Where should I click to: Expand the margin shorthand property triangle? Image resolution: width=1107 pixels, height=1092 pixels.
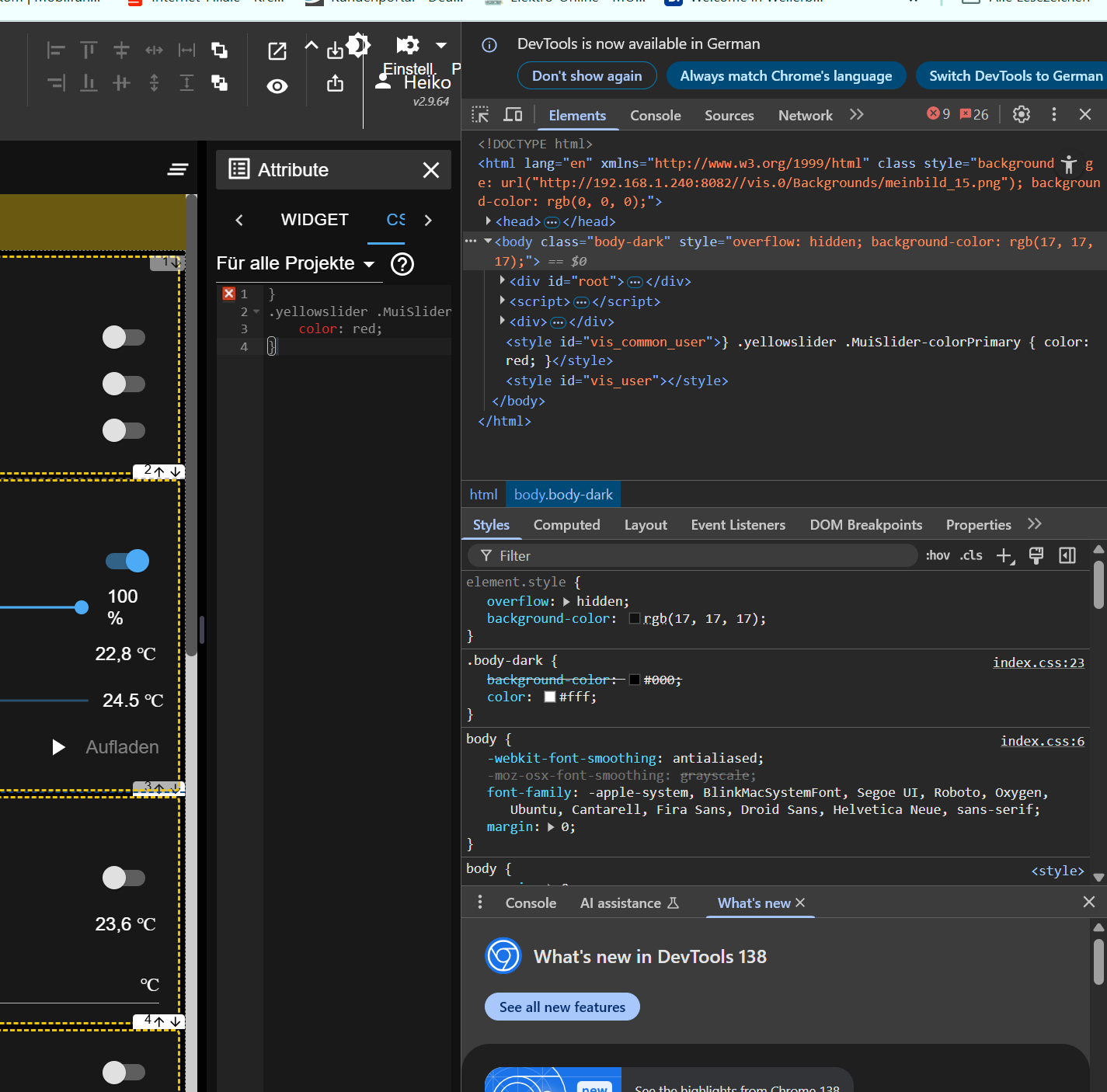tap(551, 827)
